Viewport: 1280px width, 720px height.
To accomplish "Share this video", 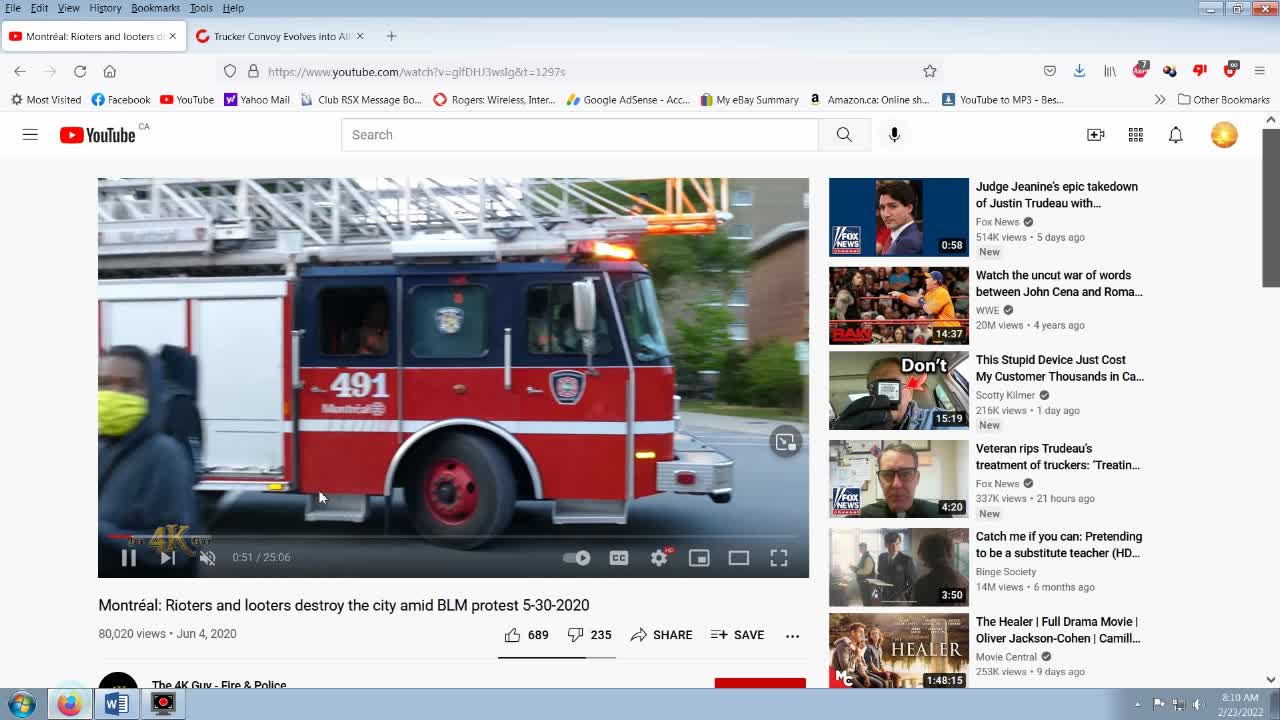I will [661, 635].
